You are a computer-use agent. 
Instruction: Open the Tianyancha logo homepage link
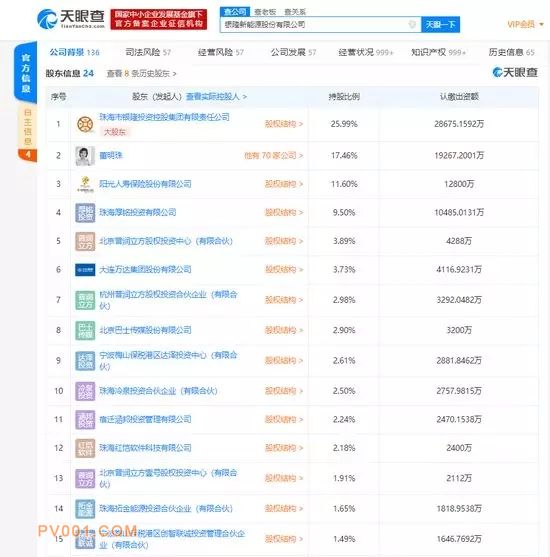coord(71,19)
